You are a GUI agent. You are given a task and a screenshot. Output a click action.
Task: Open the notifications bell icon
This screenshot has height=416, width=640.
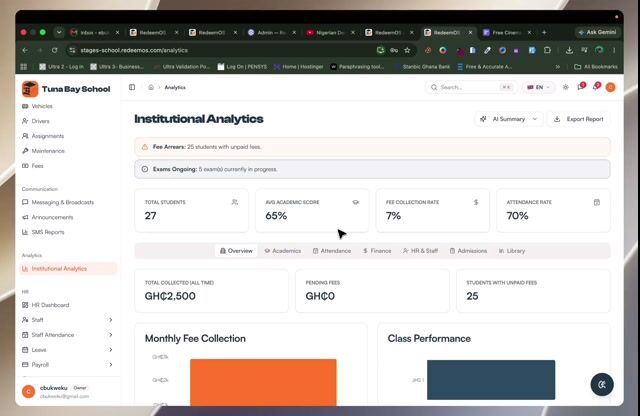coord(596,87)
